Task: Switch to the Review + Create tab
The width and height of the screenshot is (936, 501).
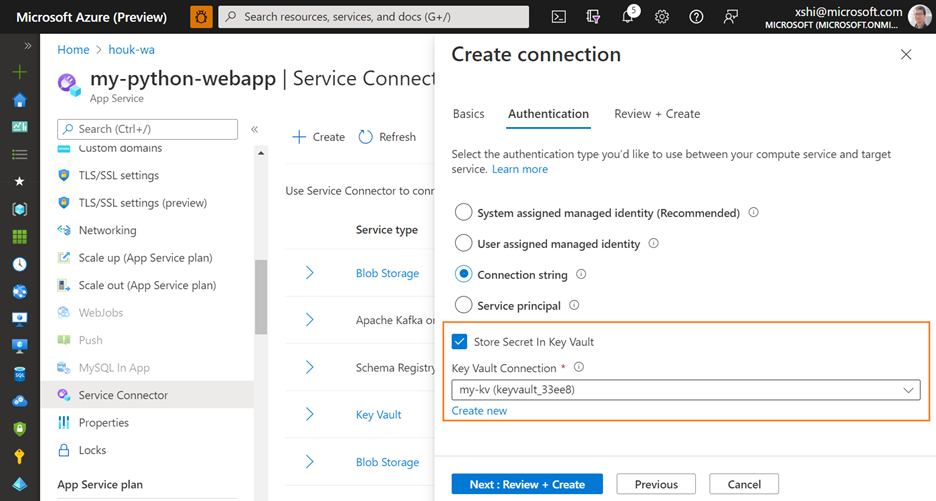Action: [657, 113]
